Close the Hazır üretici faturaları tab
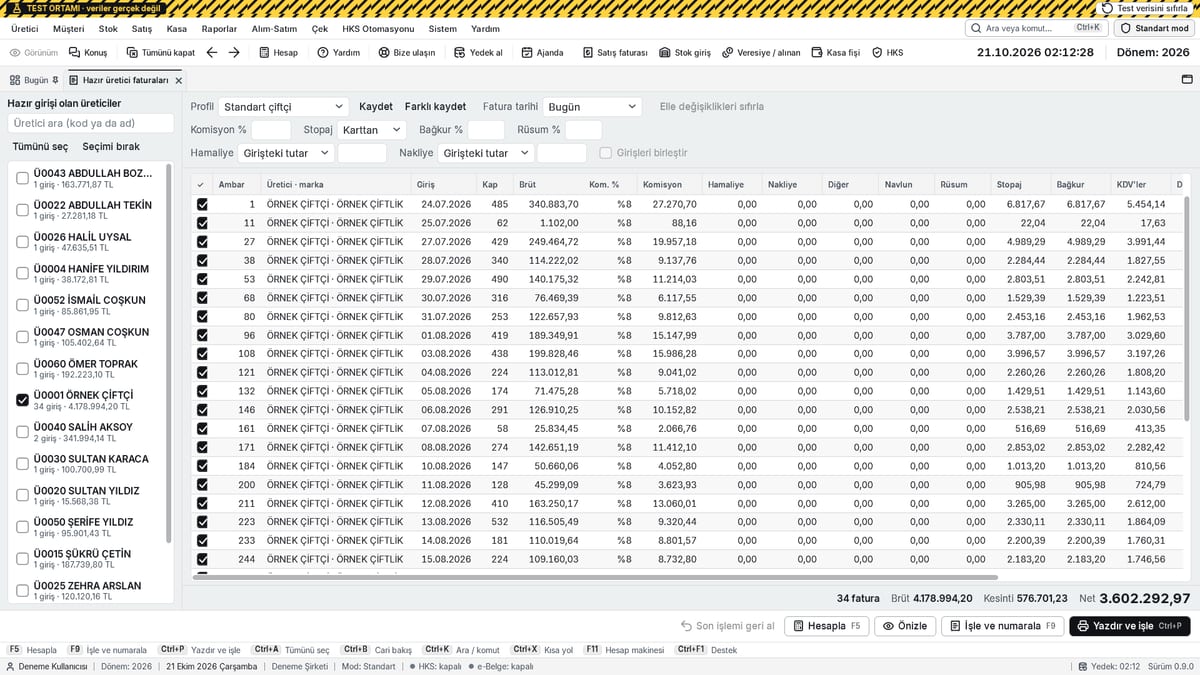 pos(178,80)
